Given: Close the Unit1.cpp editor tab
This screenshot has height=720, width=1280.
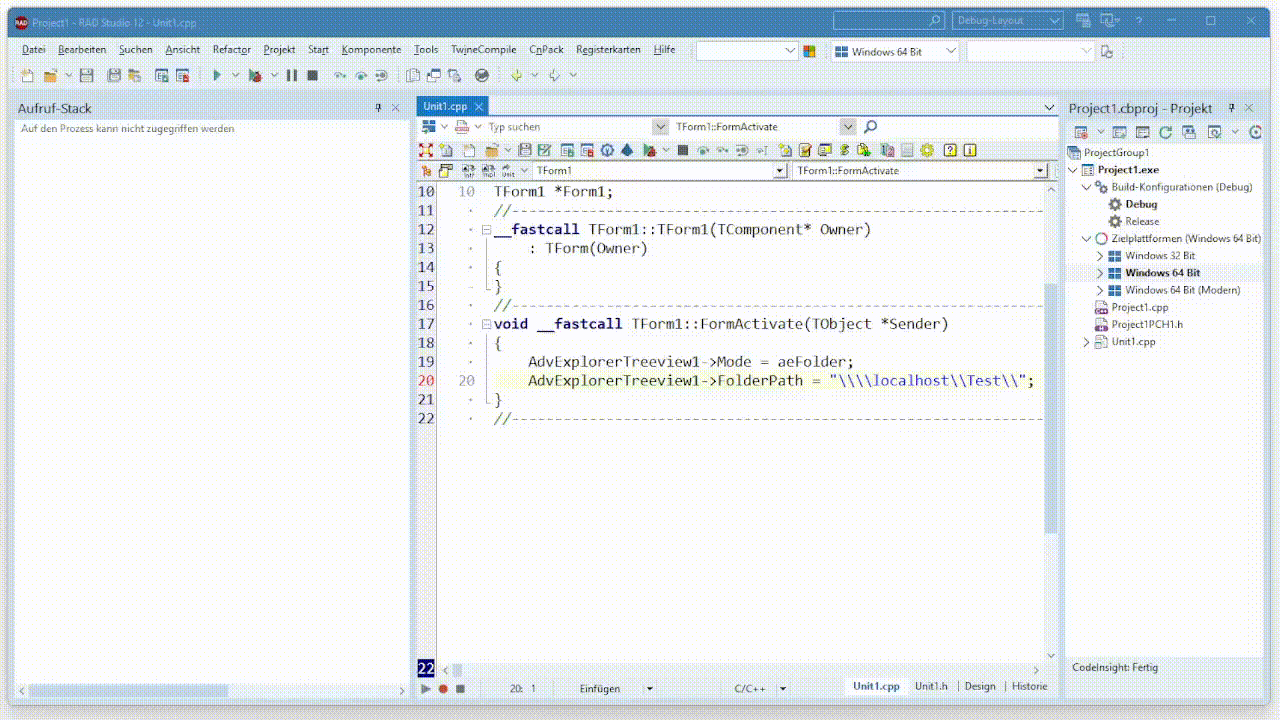Looking at the screenshot, I should [x=479, y=106].
